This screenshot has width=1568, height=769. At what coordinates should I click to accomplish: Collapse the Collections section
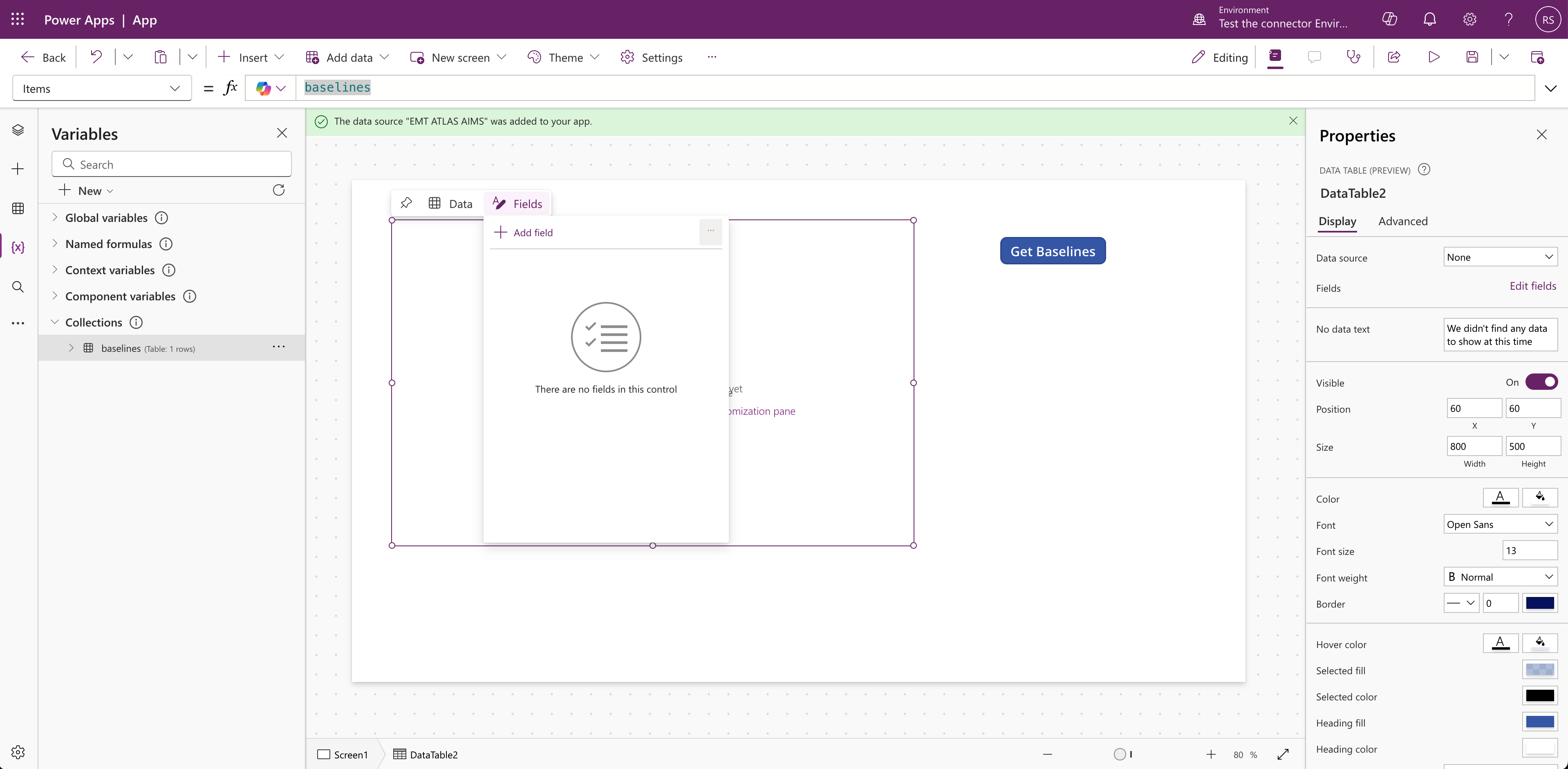click(55, 322)
